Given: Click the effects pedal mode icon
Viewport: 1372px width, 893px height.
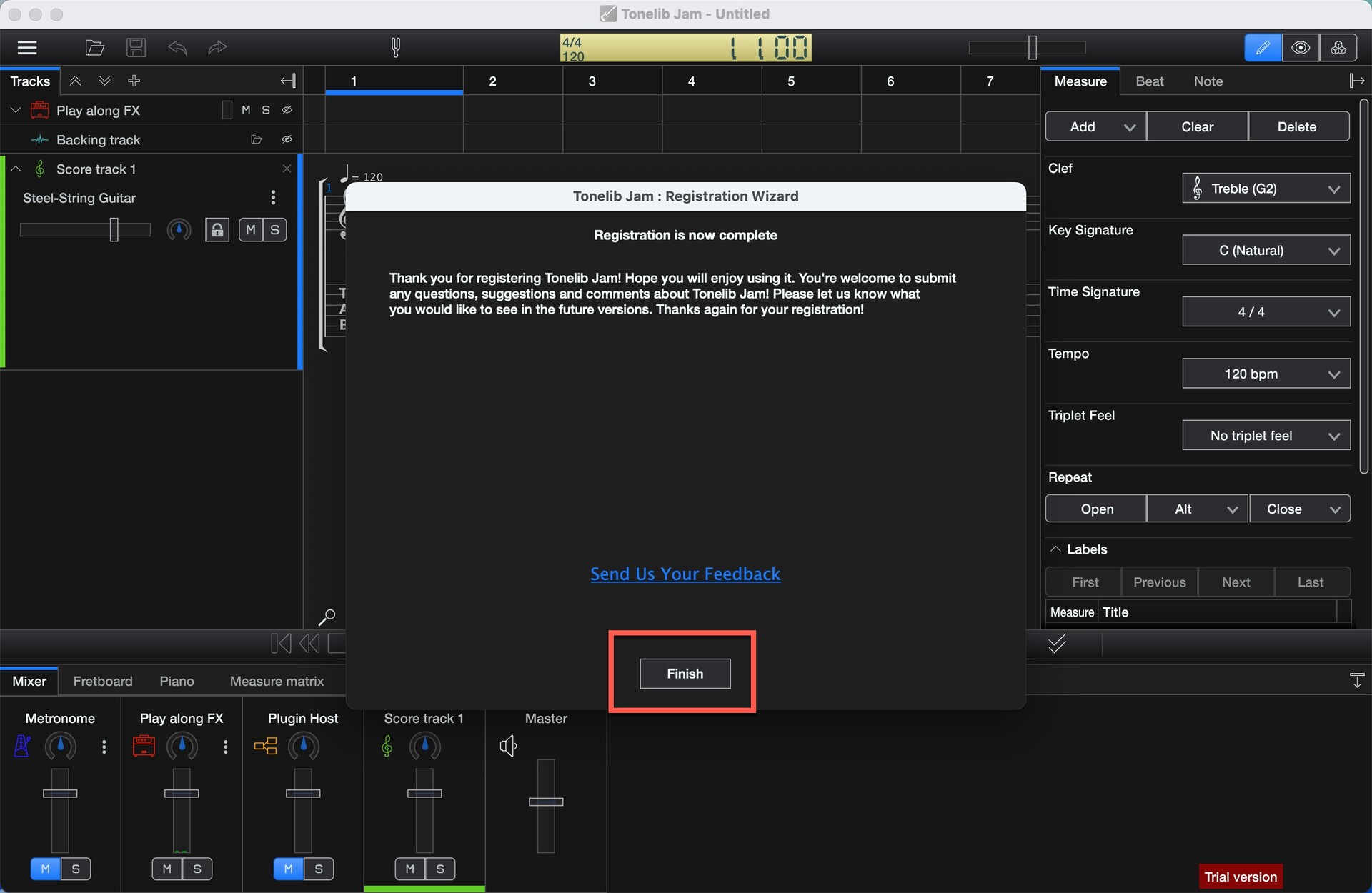Looking at the screenshot, I should [x=1338, y=48].
